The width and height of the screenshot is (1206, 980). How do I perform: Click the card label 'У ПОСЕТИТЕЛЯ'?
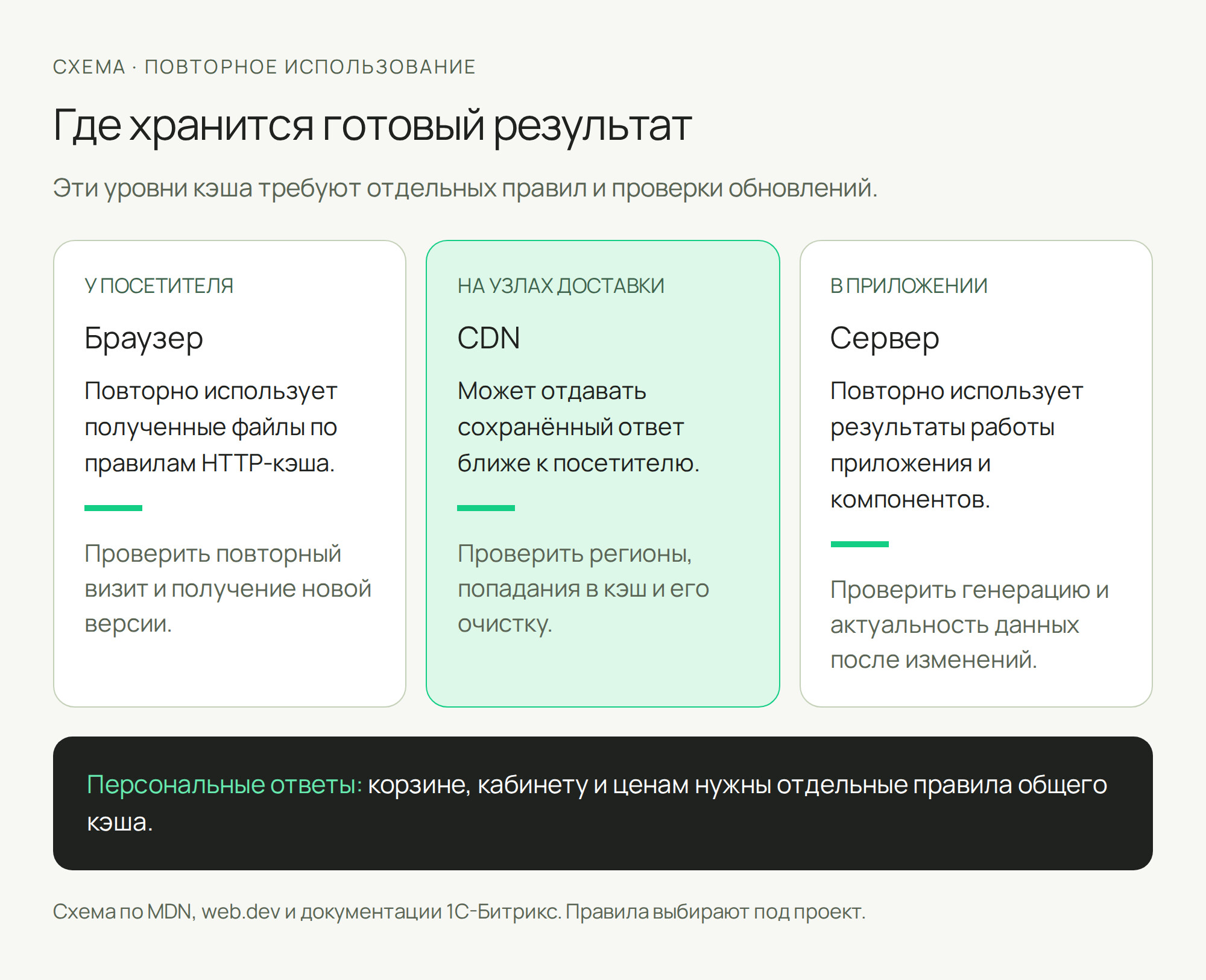[x=159, y=286]
